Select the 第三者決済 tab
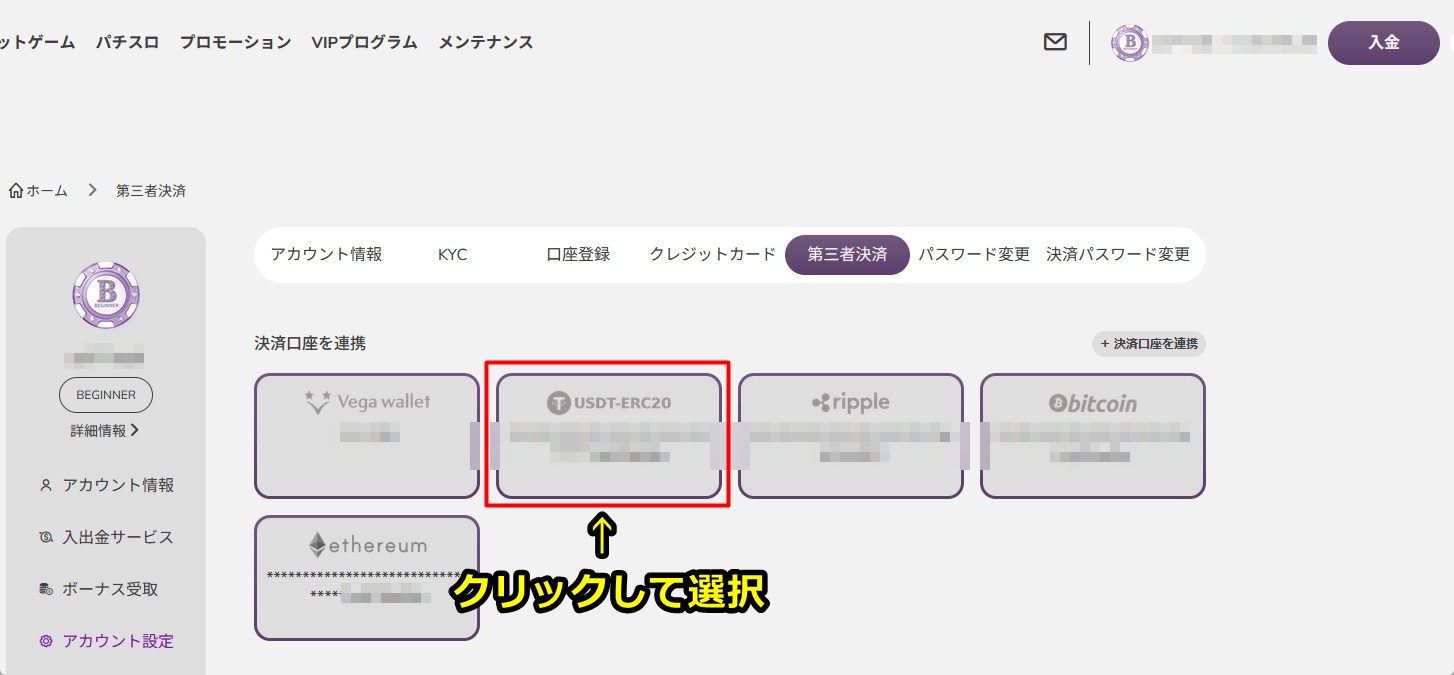 pyautogui.click(x=847, y=254)
